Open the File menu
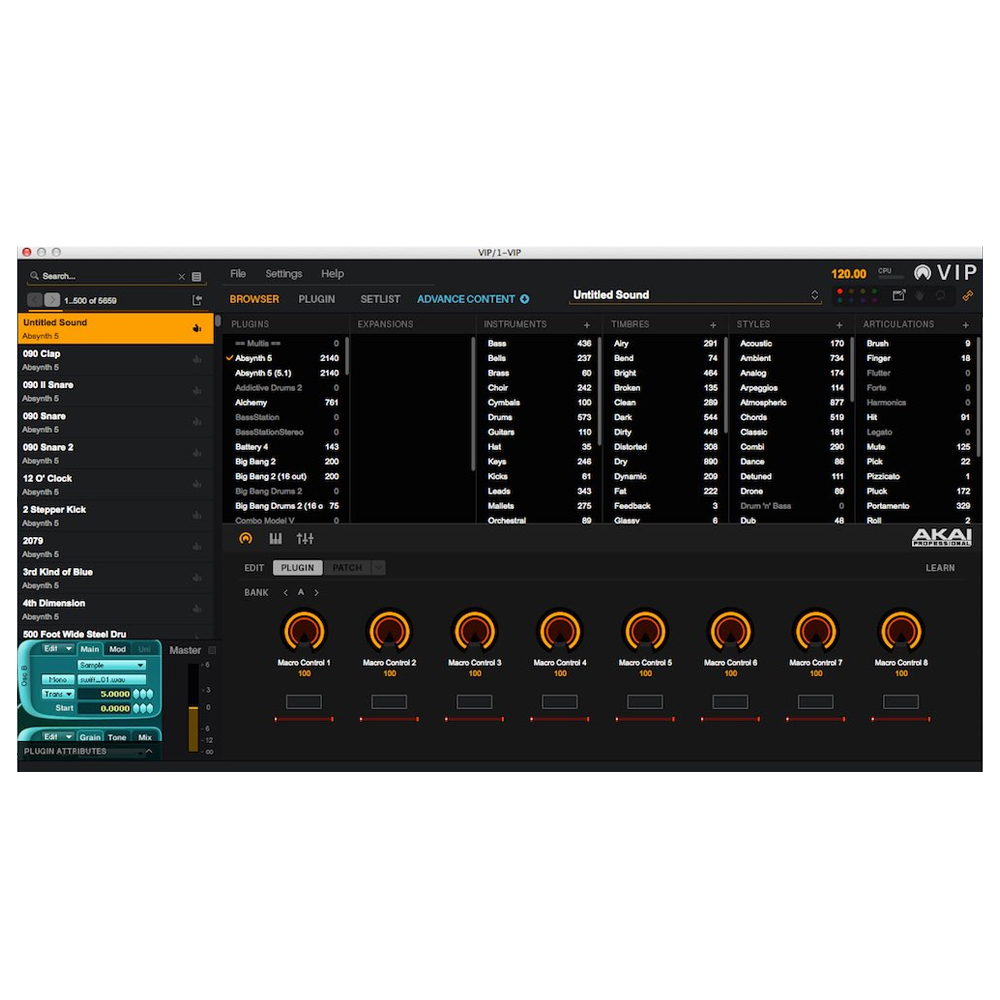Image resolution: width=1000 pixels, height=1000 pixels. click(x=238, y=274)
